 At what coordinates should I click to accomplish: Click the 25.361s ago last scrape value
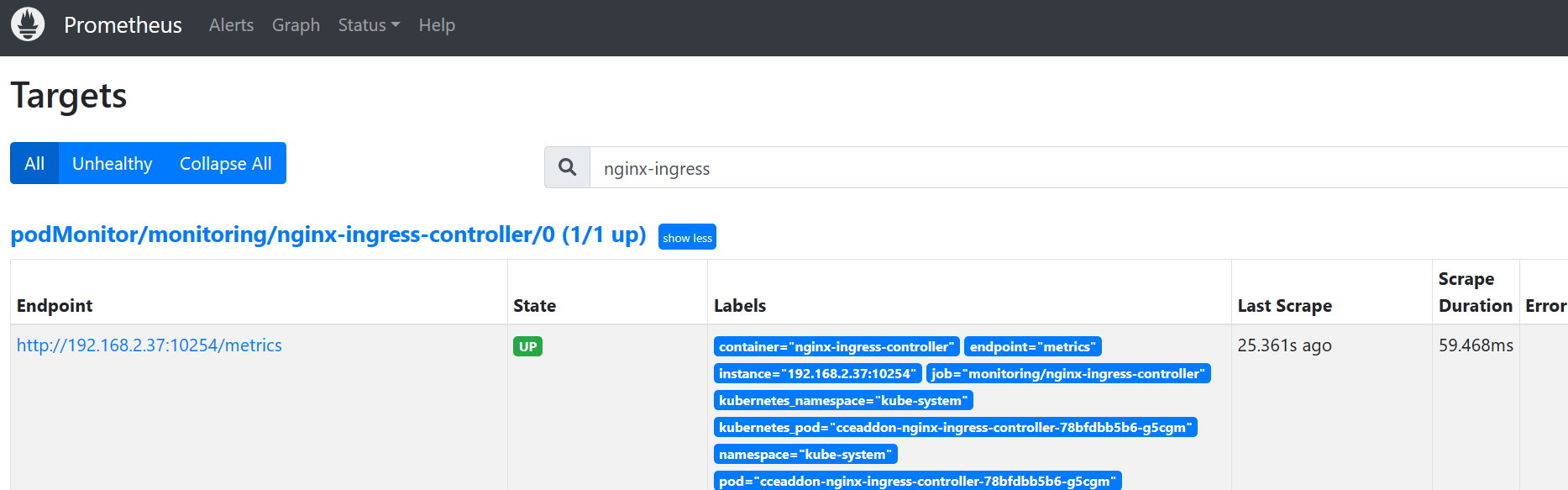1284,345
